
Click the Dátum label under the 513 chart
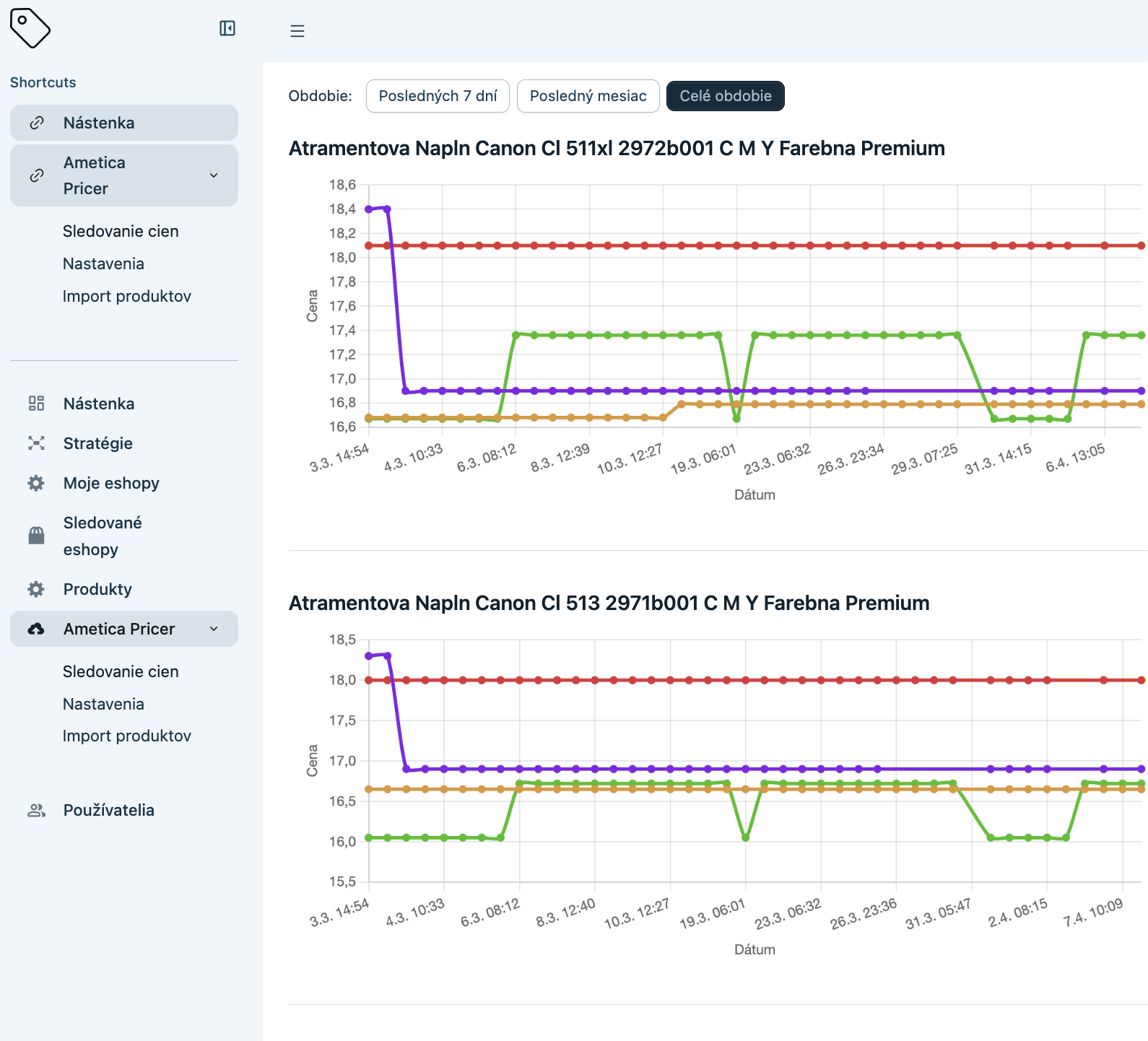coord(755,949)
